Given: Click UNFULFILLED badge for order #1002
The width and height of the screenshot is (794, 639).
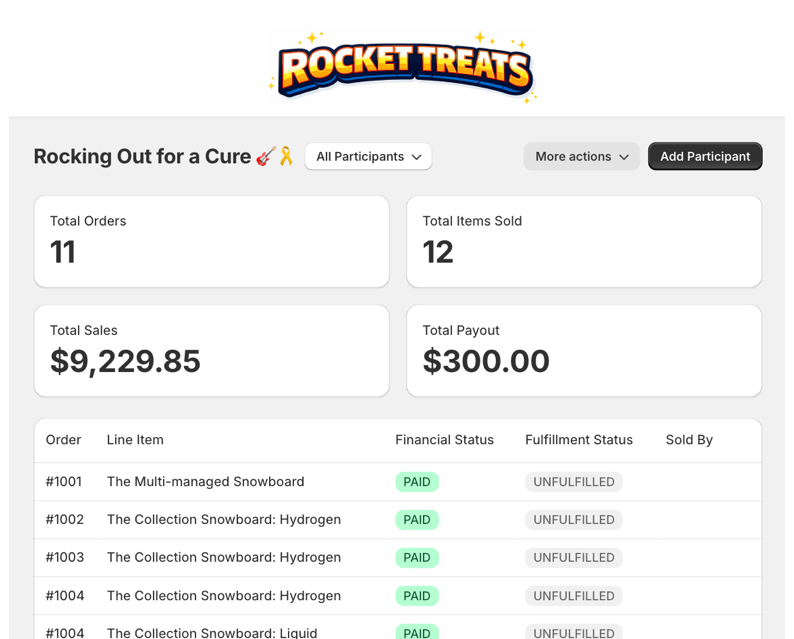Looking at the screenshot, I should tap(574, 520).
